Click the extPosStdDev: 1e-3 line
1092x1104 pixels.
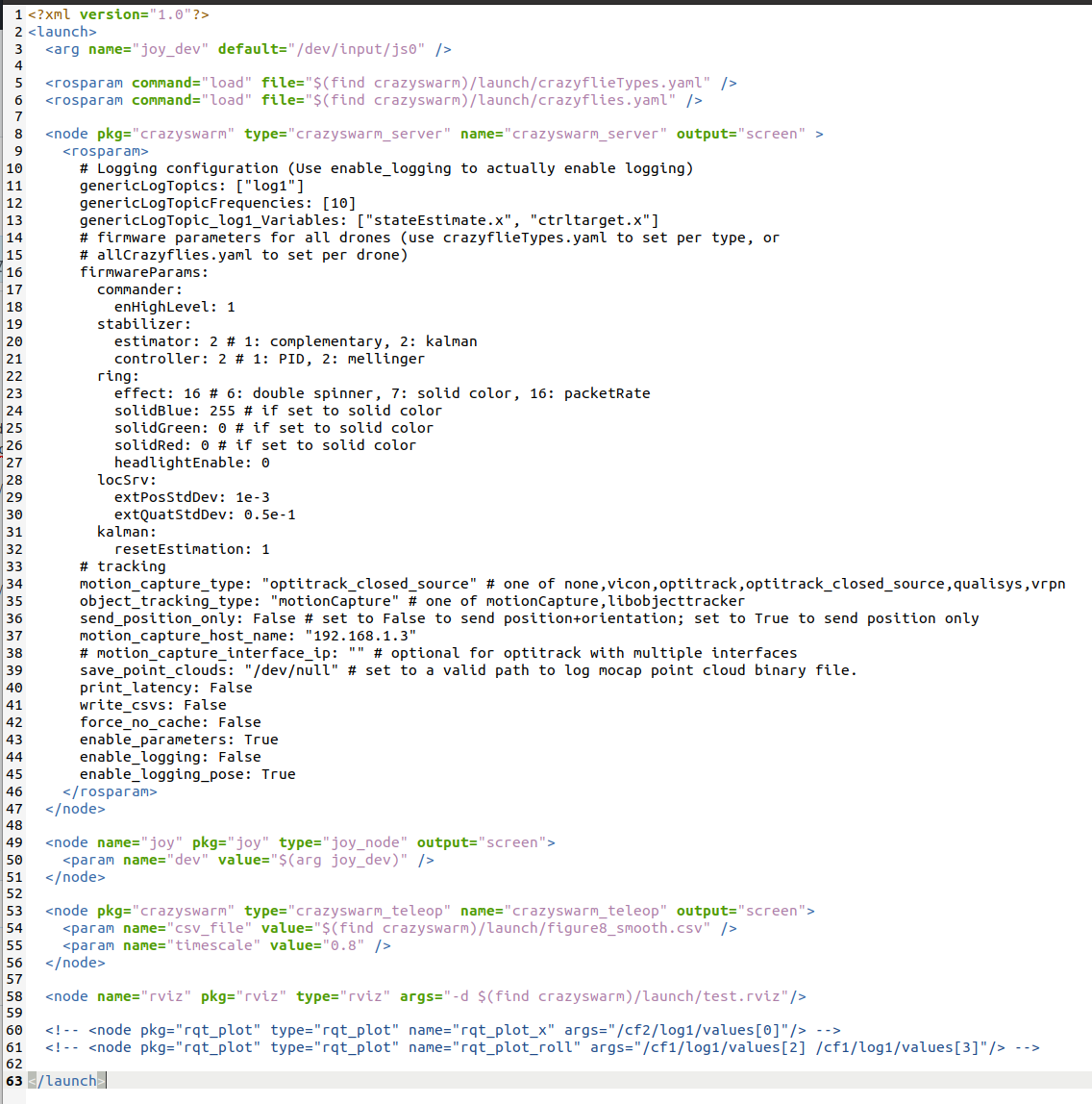[x=192, y=497]
